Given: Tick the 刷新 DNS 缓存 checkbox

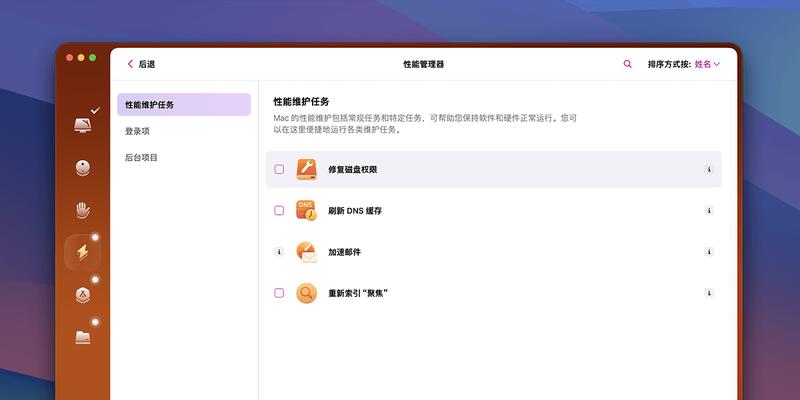Looking at the screenshot, I should (x=279, y=211).
